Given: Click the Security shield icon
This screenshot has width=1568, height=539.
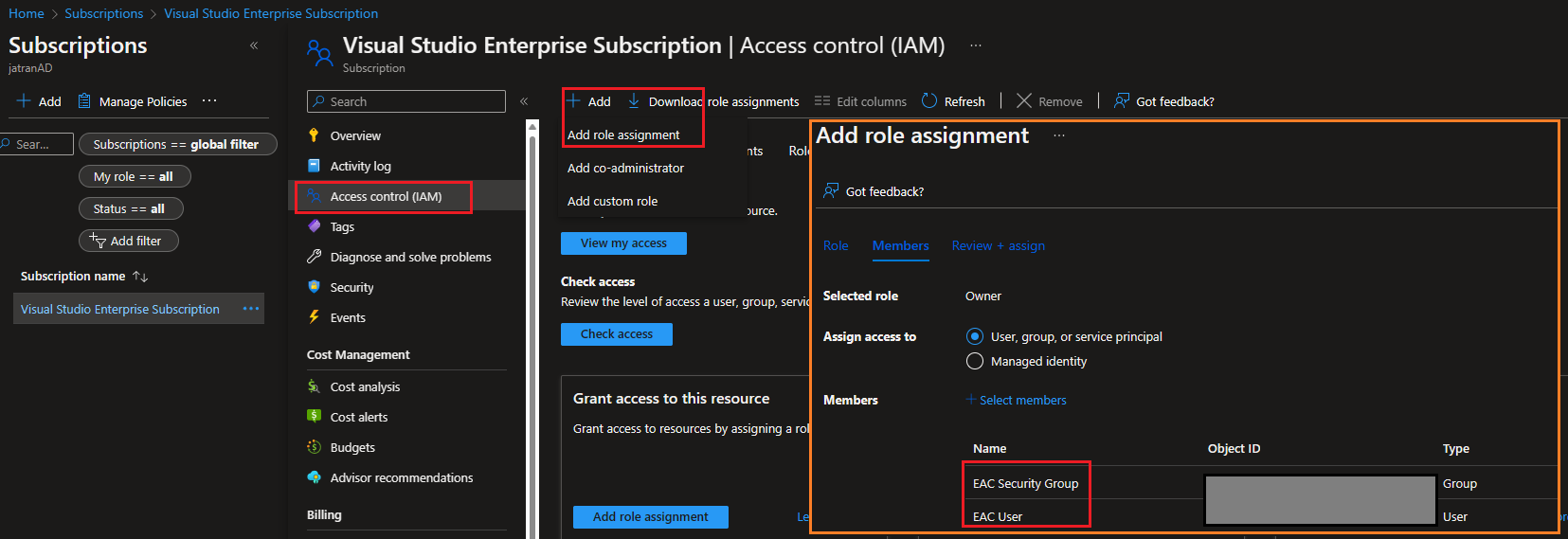Looking at the screenshot, I should tap(315, 287).
